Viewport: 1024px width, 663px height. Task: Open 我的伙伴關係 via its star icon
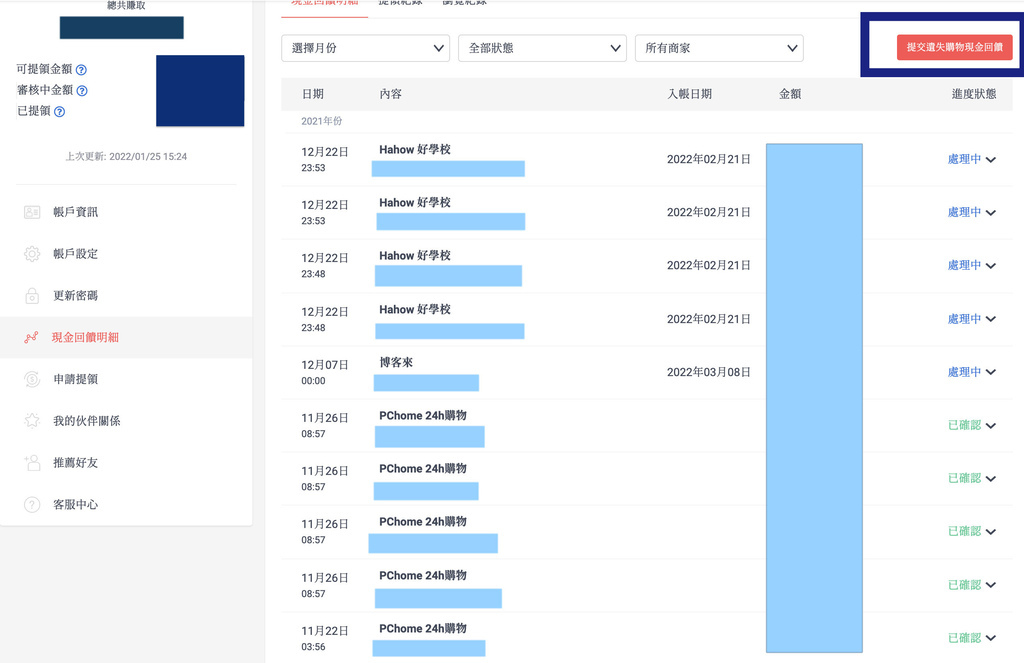coord(32,421)
